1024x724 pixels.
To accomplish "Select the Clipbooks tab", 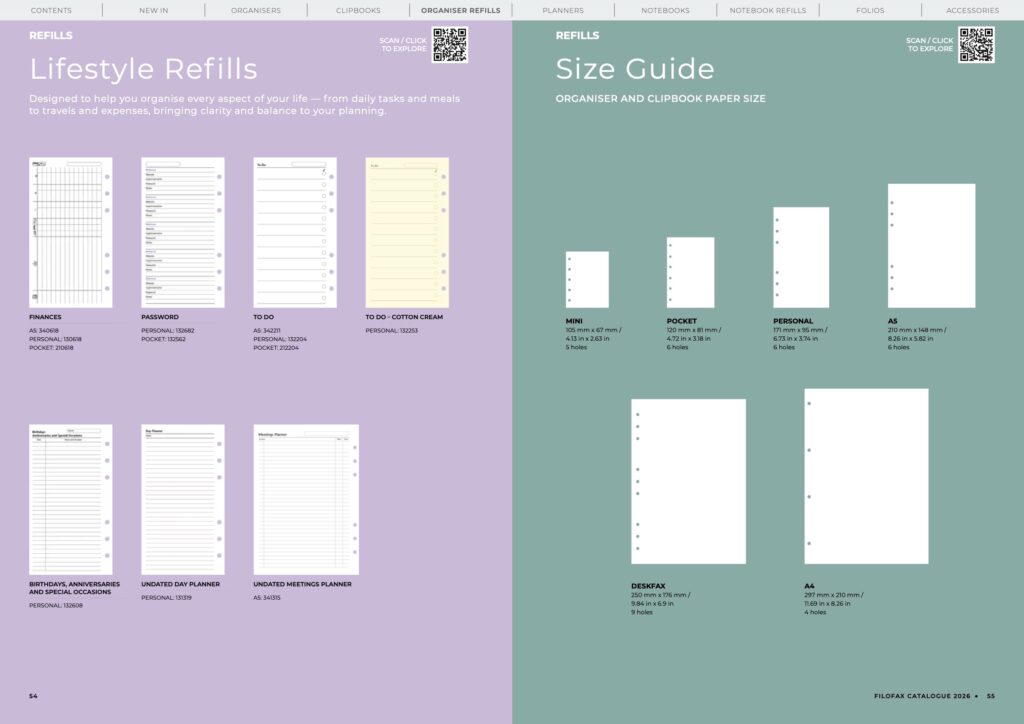I will (x=358, y=10).
